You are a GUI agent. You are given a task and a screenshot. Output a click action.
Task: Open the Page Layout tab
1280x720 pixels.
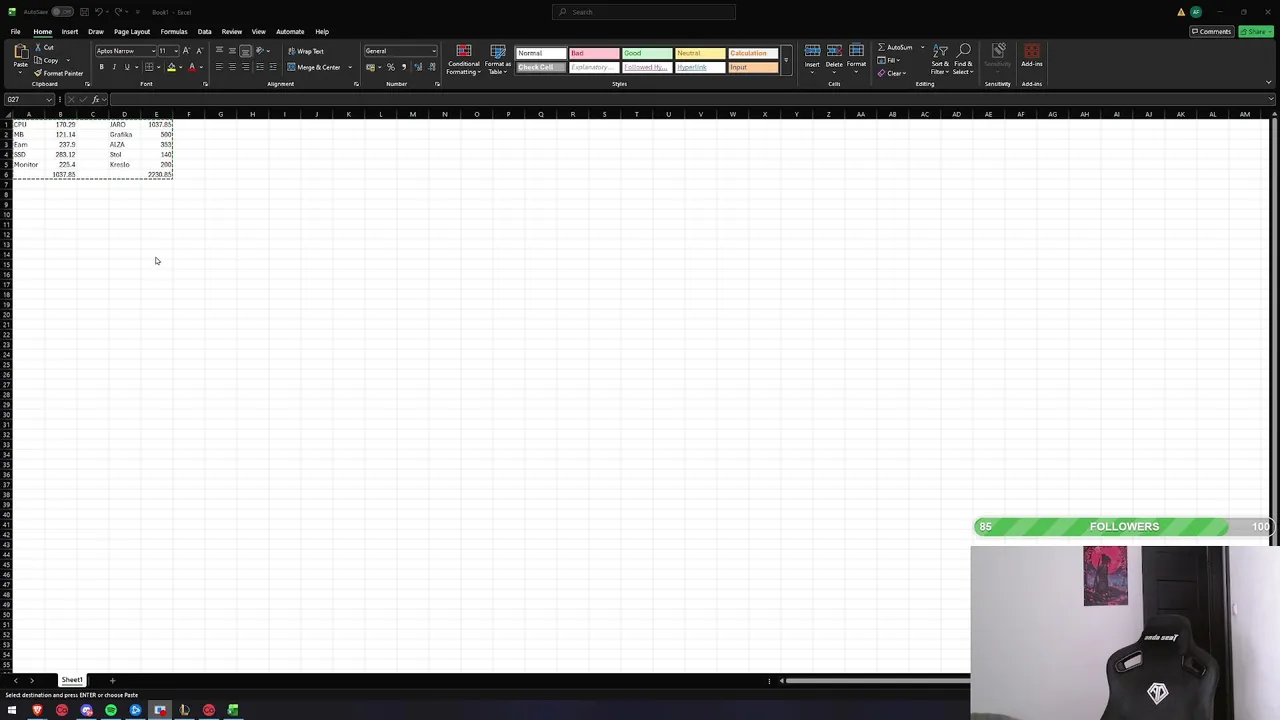[x=132, y=31]
